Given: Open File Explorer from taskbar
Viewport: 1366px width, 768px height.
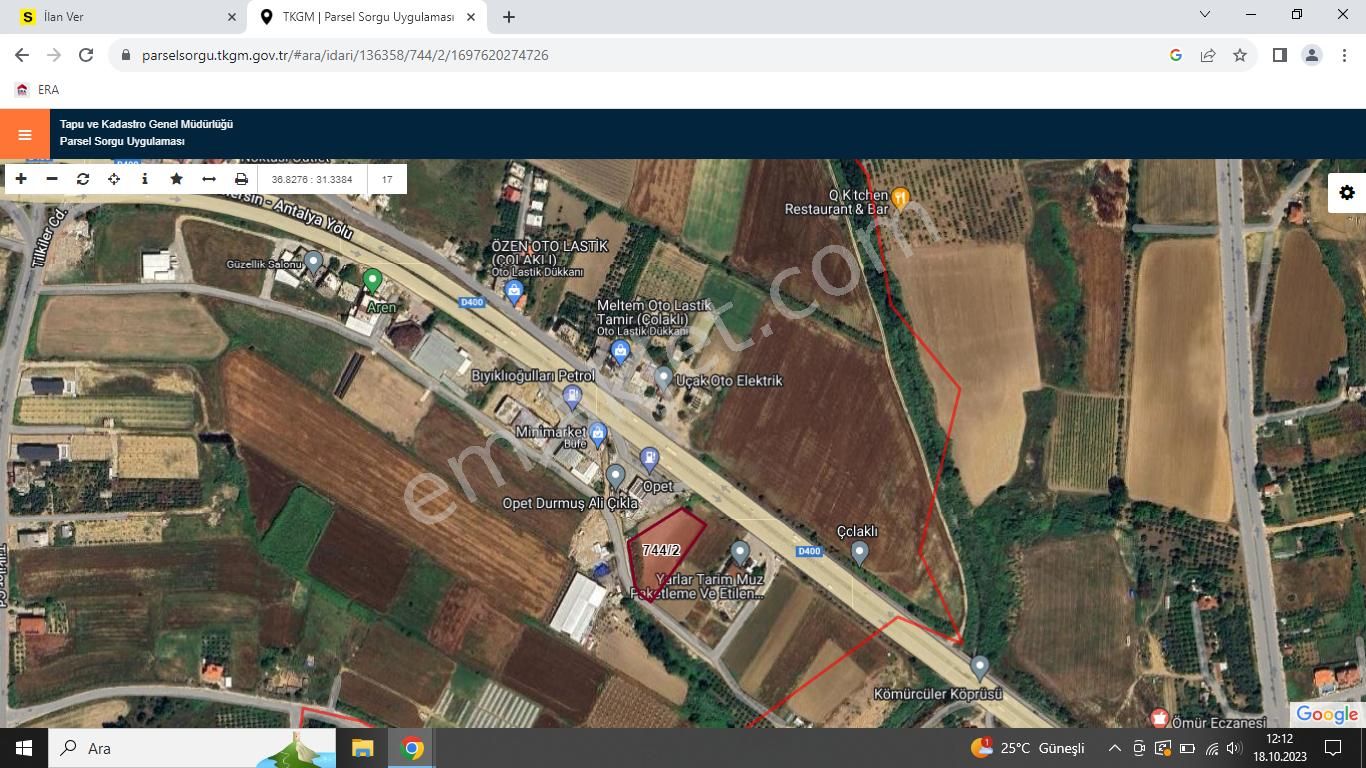Looking at the screenshot, I should [362, 748].
